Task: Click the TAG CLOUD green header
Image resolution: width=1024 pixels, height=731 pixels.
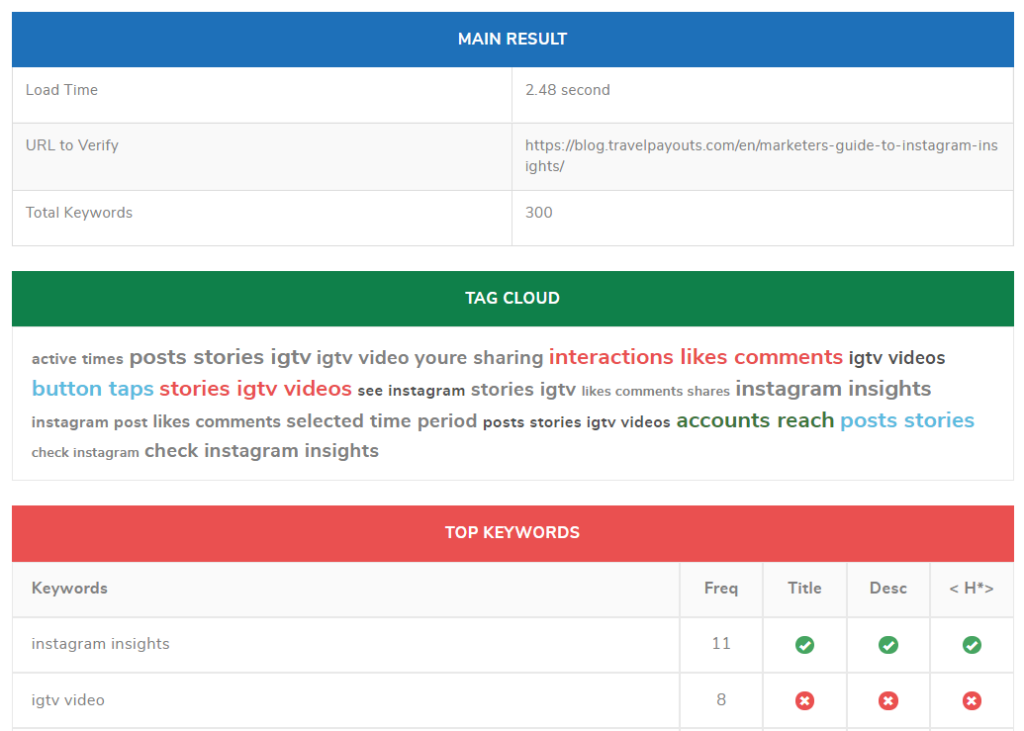Action: [x=512, y=298]
